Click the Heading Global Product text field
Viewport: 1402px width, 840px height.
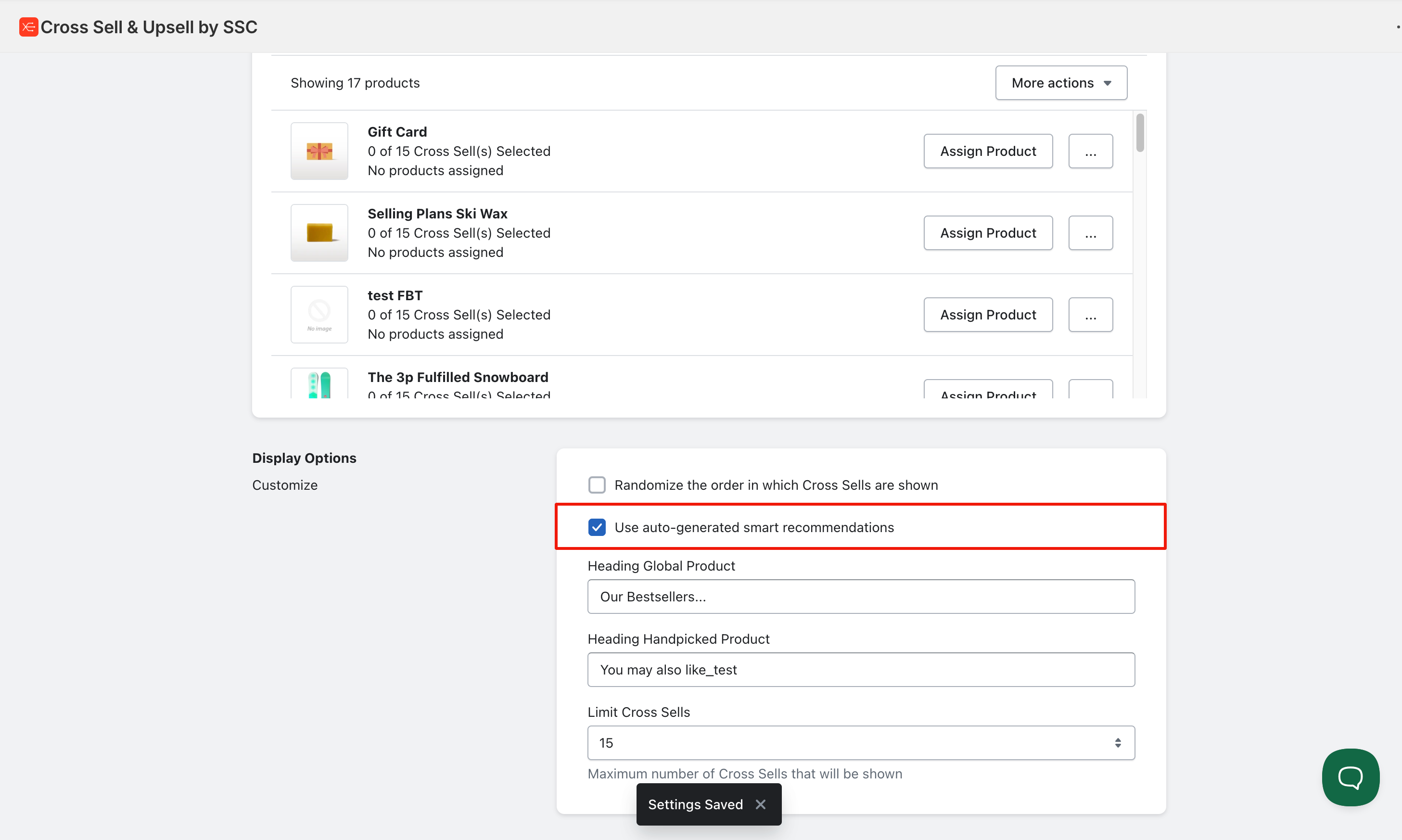tap(860, 596)
